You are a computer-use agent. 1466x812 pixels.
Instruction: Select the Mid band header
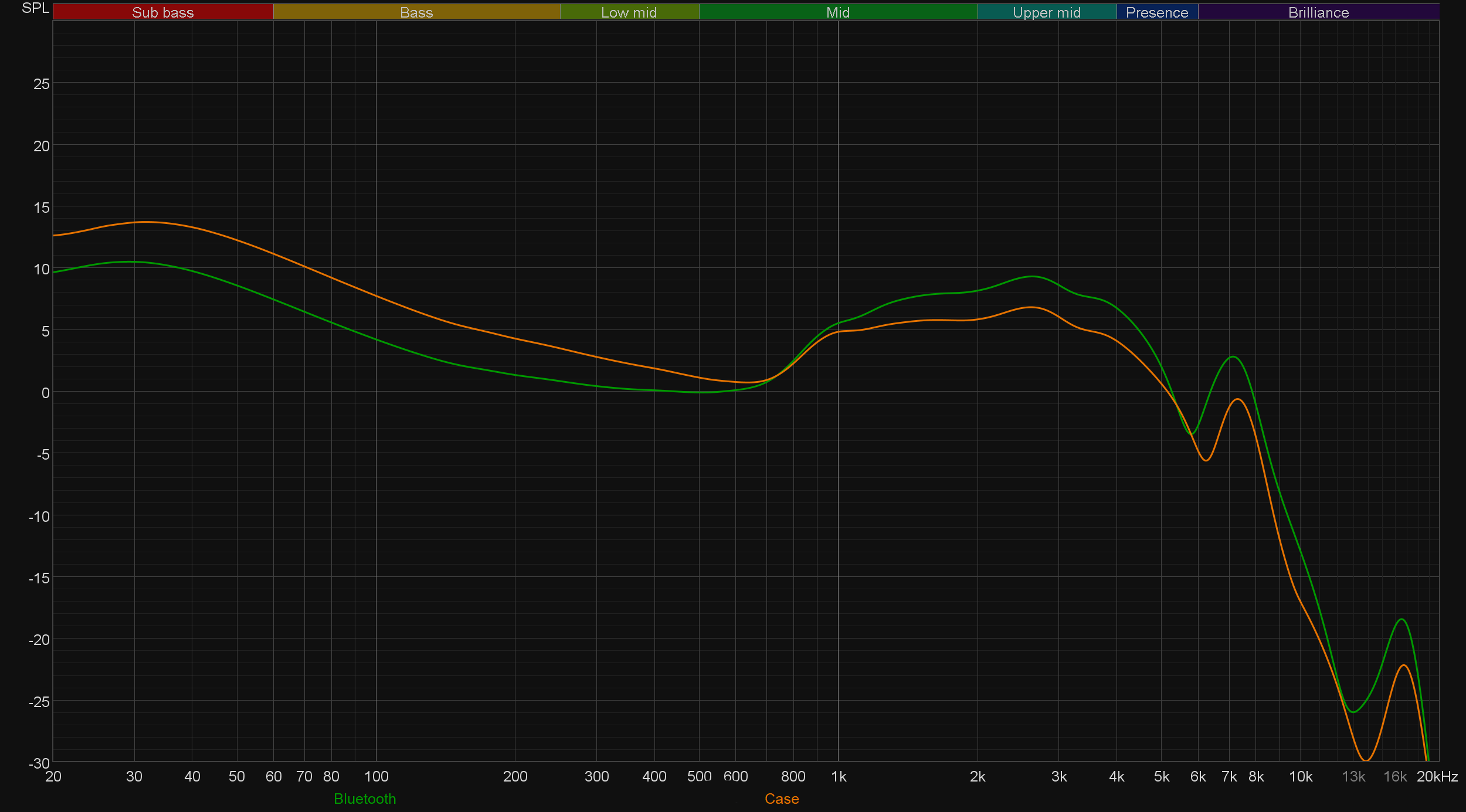[837, 12]
